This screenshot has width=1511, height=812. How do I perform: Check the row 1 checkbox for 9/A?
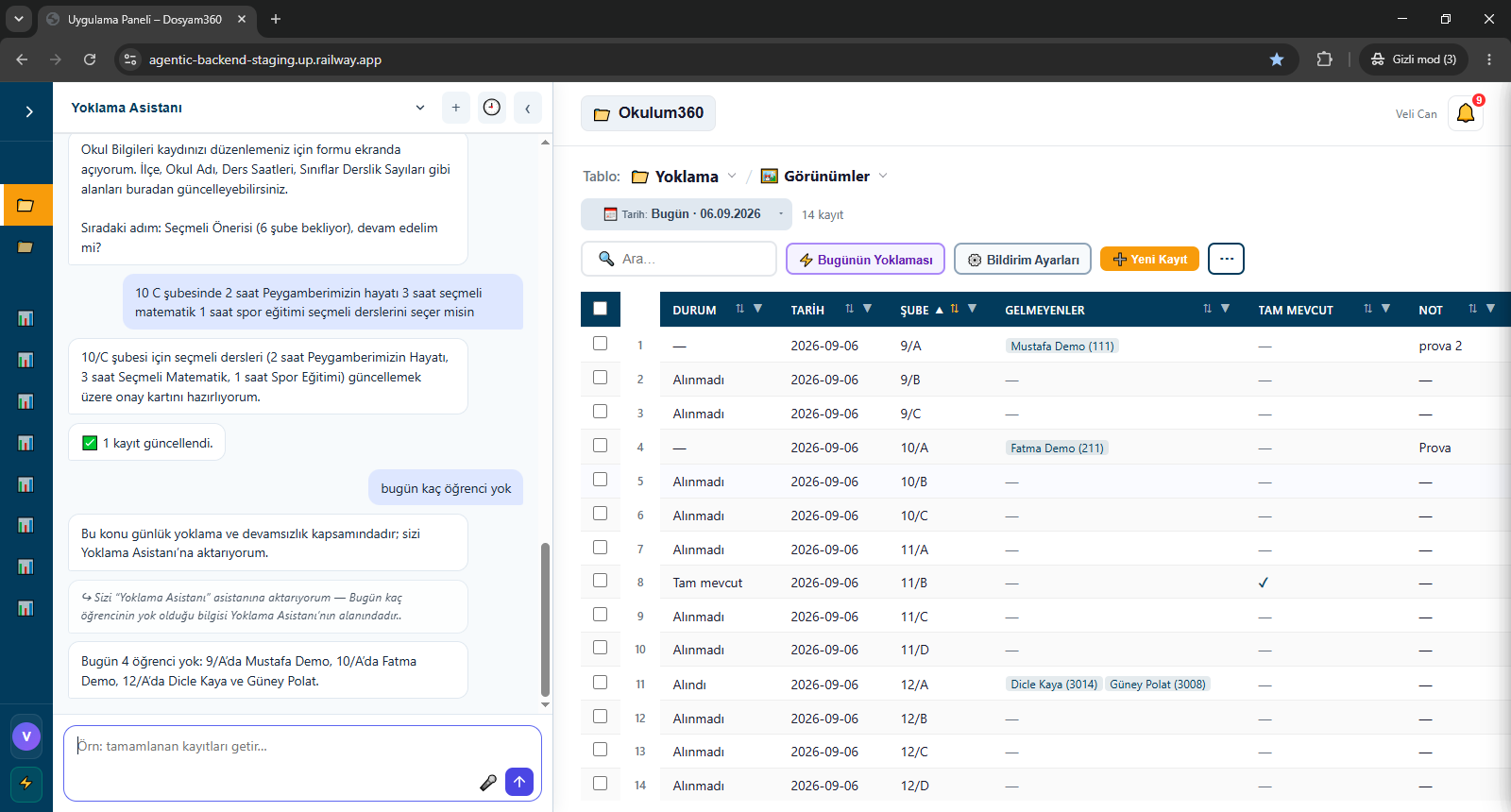click(x=600, y=344)
